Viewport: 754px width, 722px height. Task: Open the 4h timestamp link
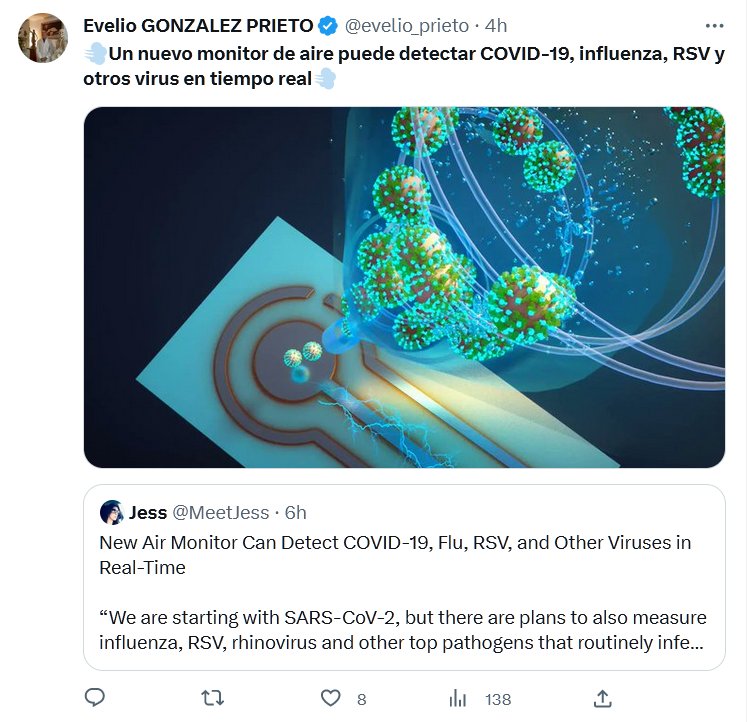tap(496, 26)
